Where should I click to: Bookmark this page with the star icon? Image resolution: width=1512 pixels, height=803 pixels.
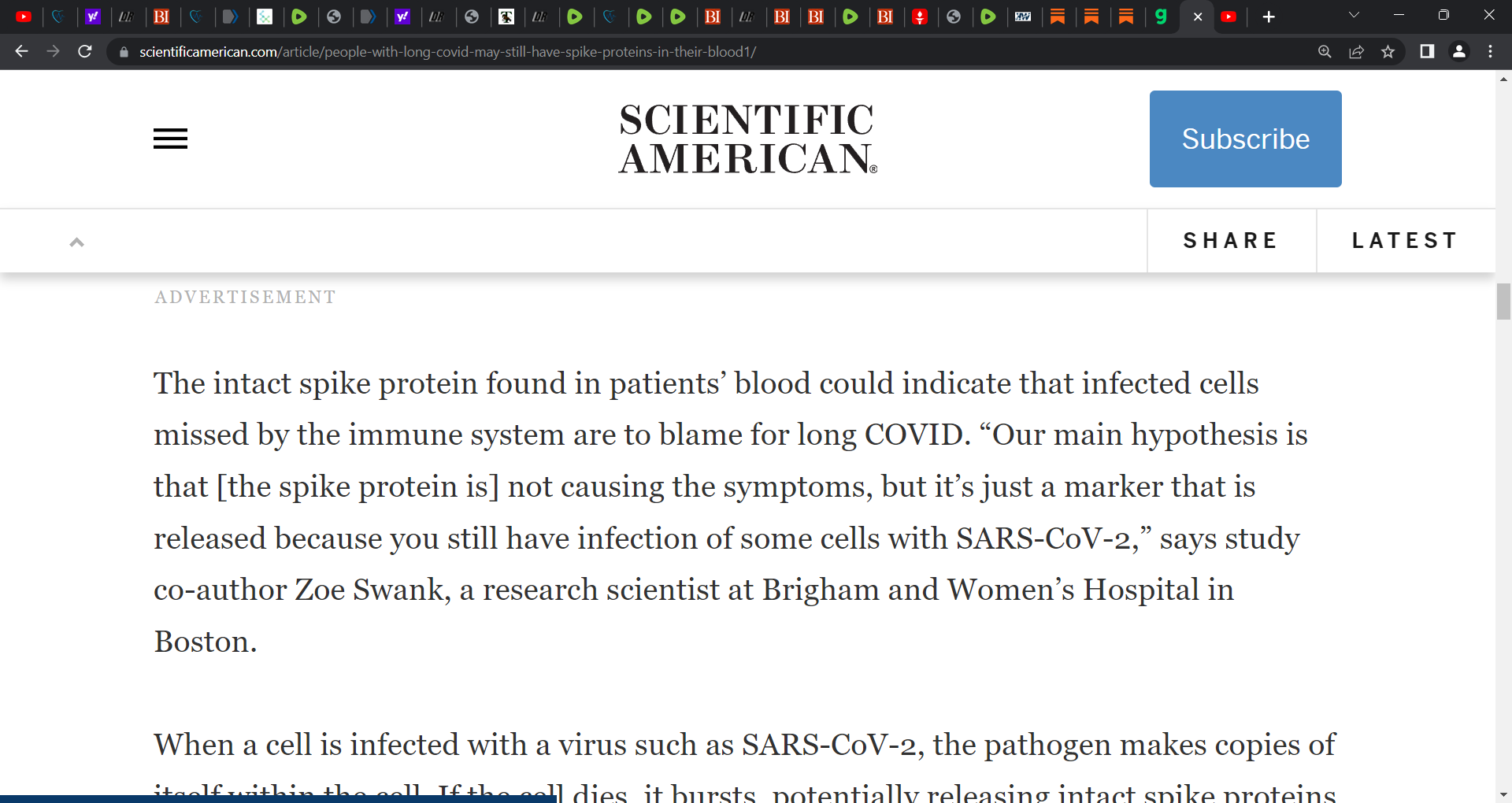click(1388, 52)
